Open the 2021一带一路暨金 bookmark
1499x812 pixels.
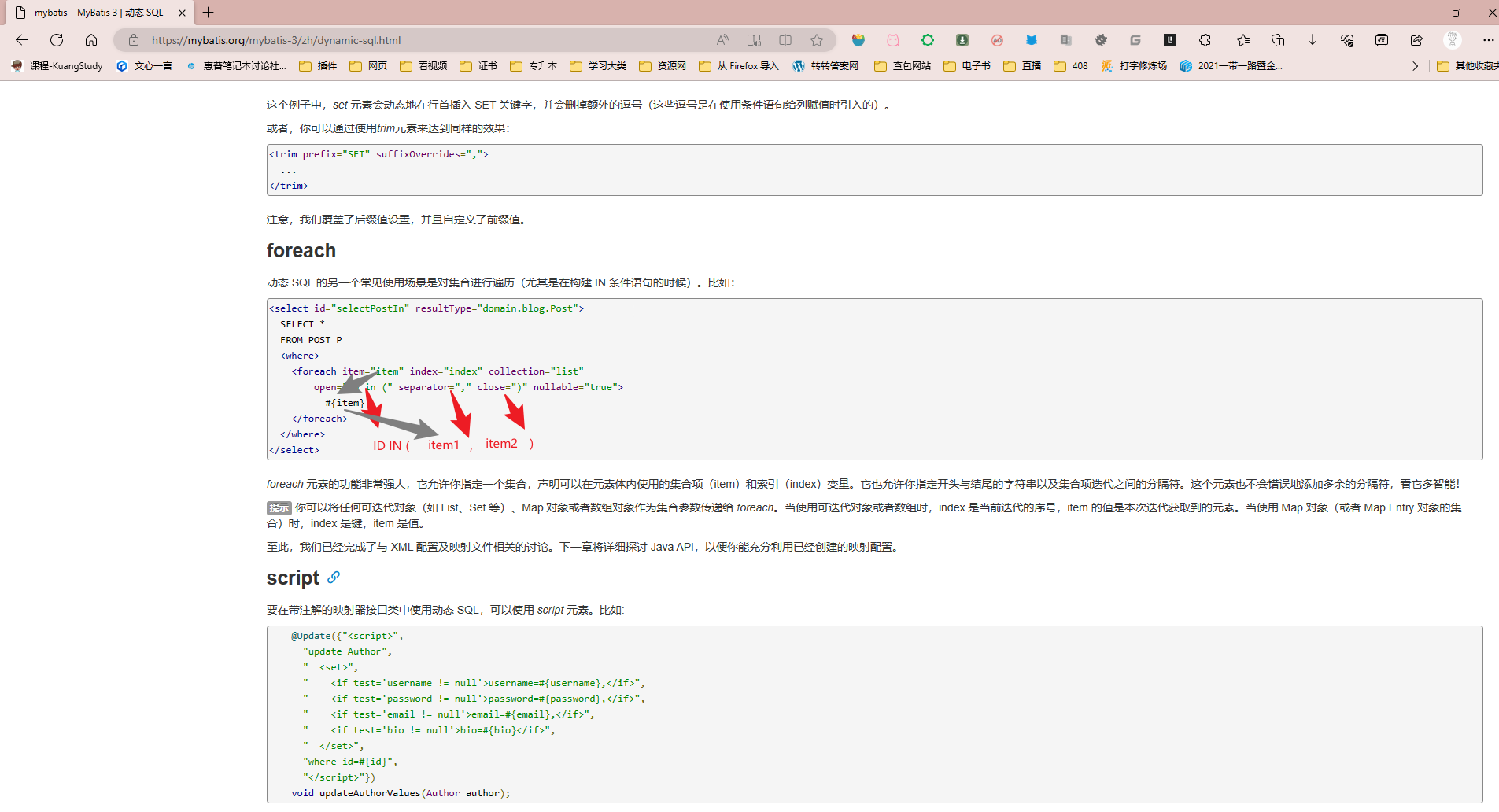coord(1231,66)
